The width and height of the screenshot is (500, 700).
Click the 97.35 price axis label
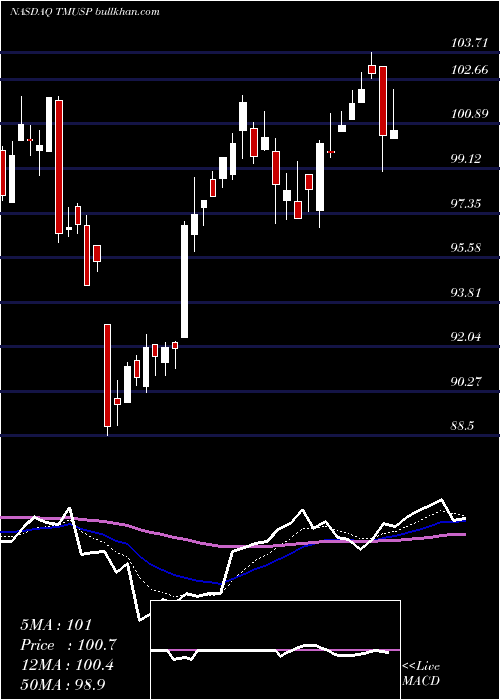(x=467, y=204)
